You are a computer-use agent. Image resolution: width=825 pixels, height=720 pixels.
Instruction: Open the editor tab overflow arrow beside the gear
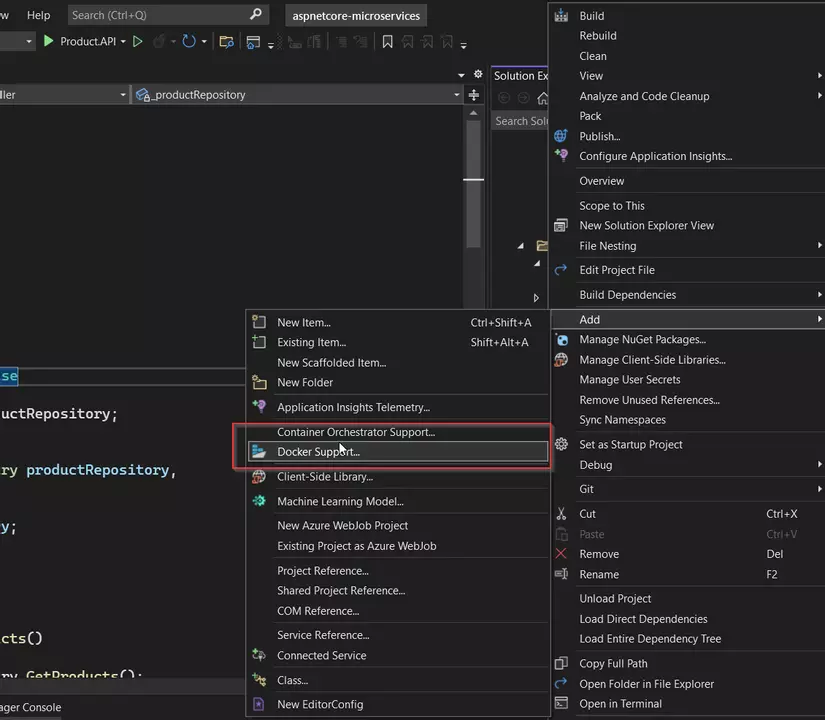coord(461,75)
